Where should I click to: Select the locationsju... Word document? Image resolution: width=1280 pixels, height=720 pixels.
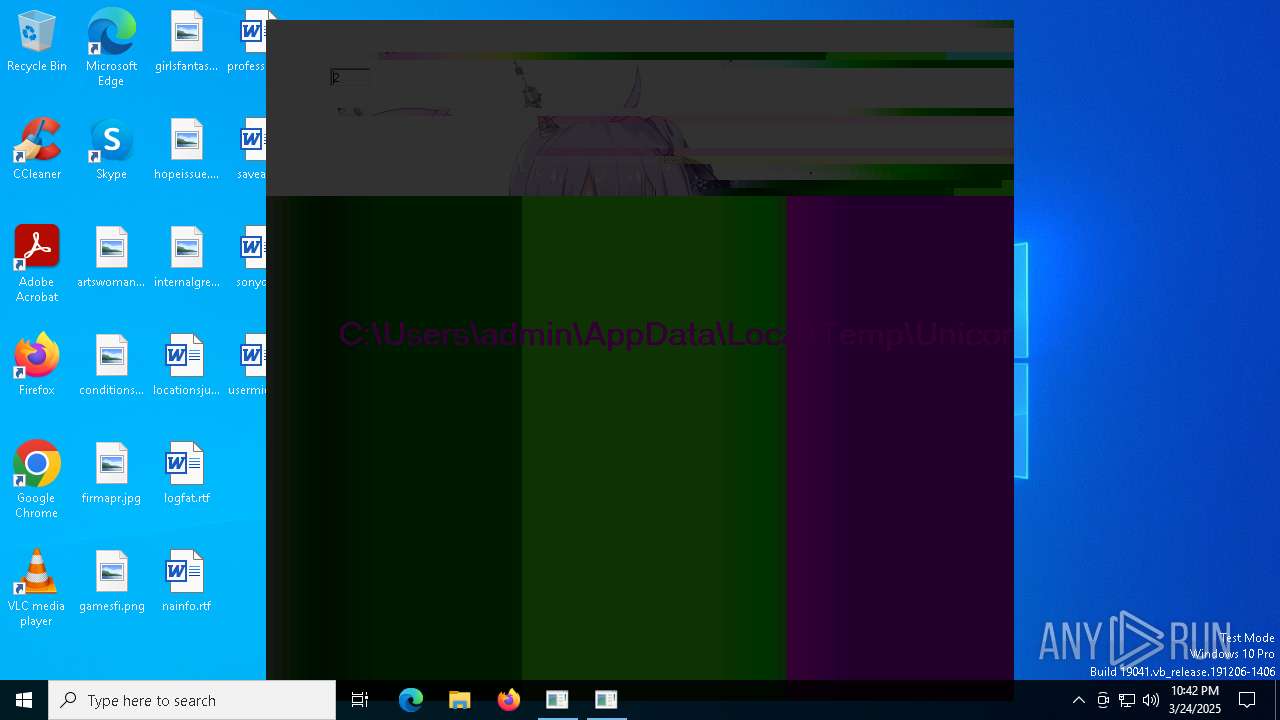coord(186,366)
